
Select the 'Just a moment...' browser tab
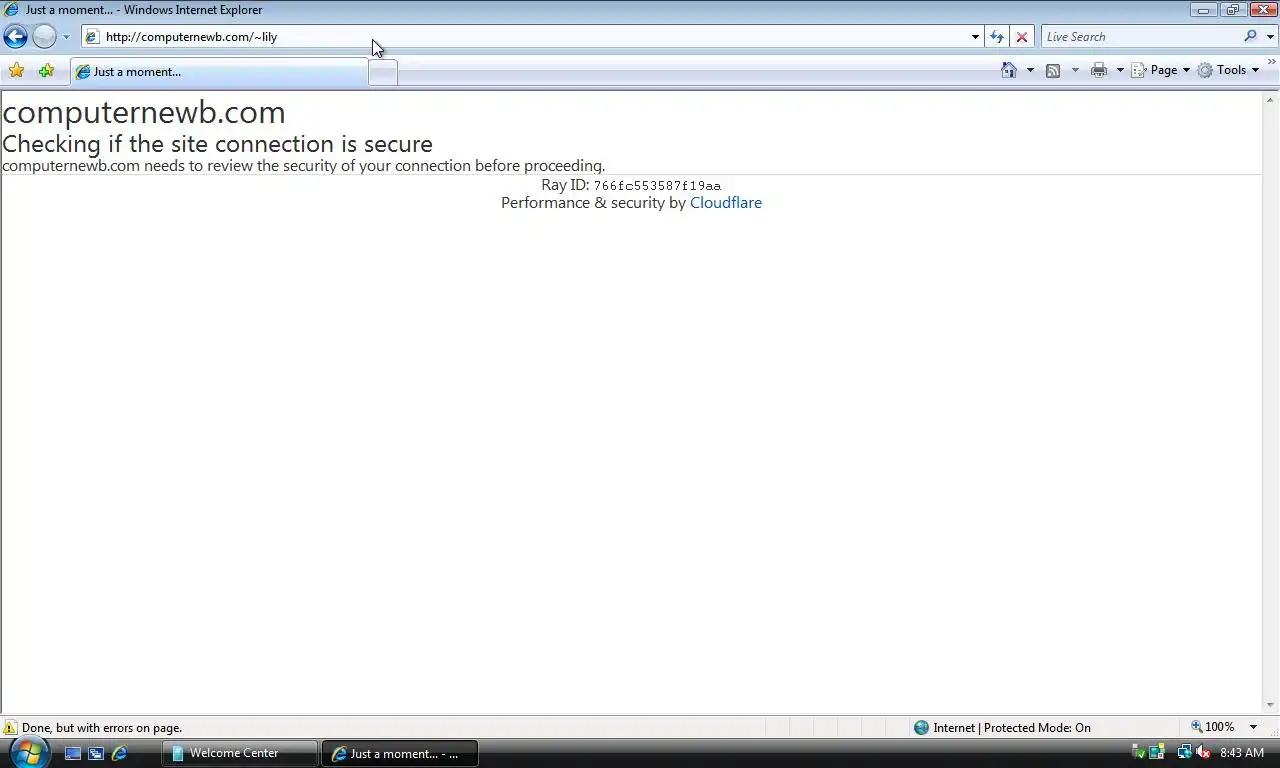(219, 72)
